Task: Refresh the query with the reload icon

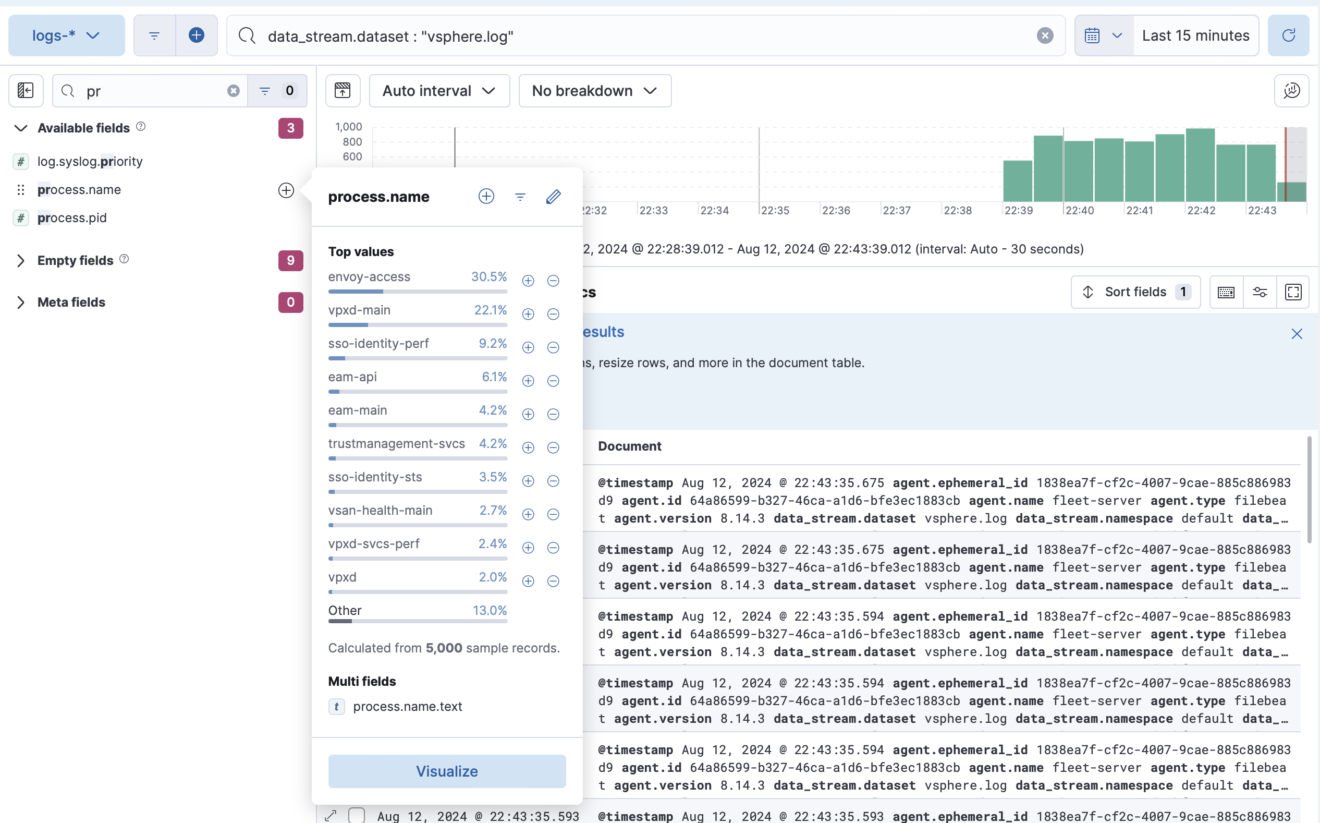Action: [x=1288, y=35]
